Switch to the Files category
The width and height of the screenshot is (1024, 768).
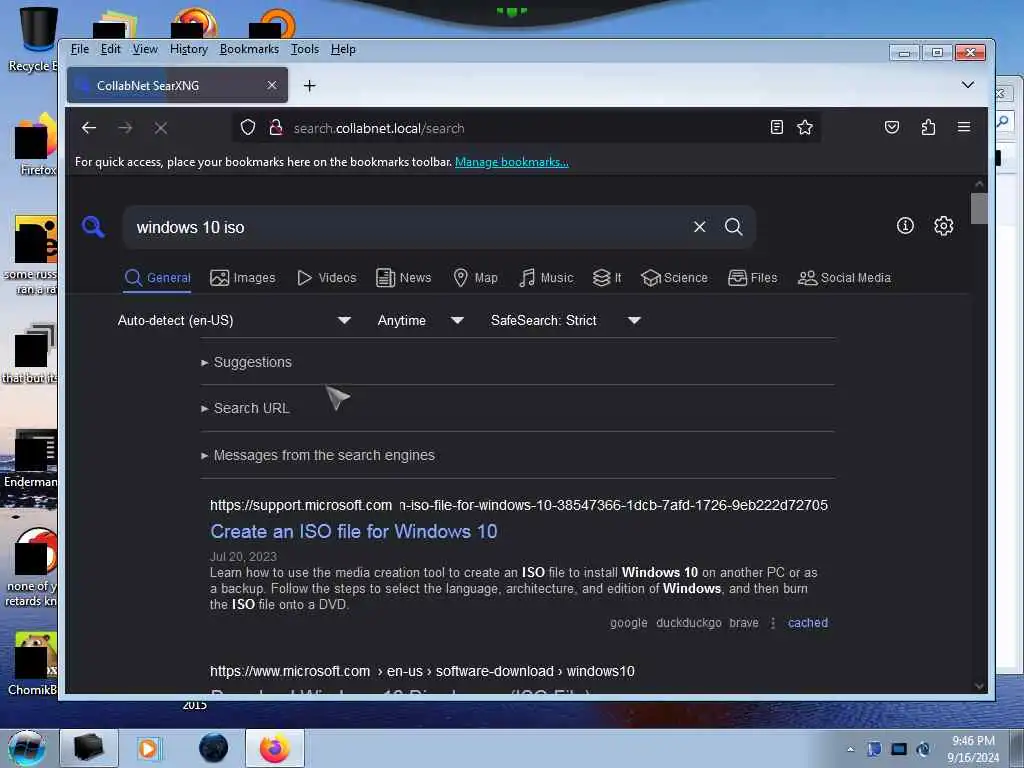pos(752,278)
